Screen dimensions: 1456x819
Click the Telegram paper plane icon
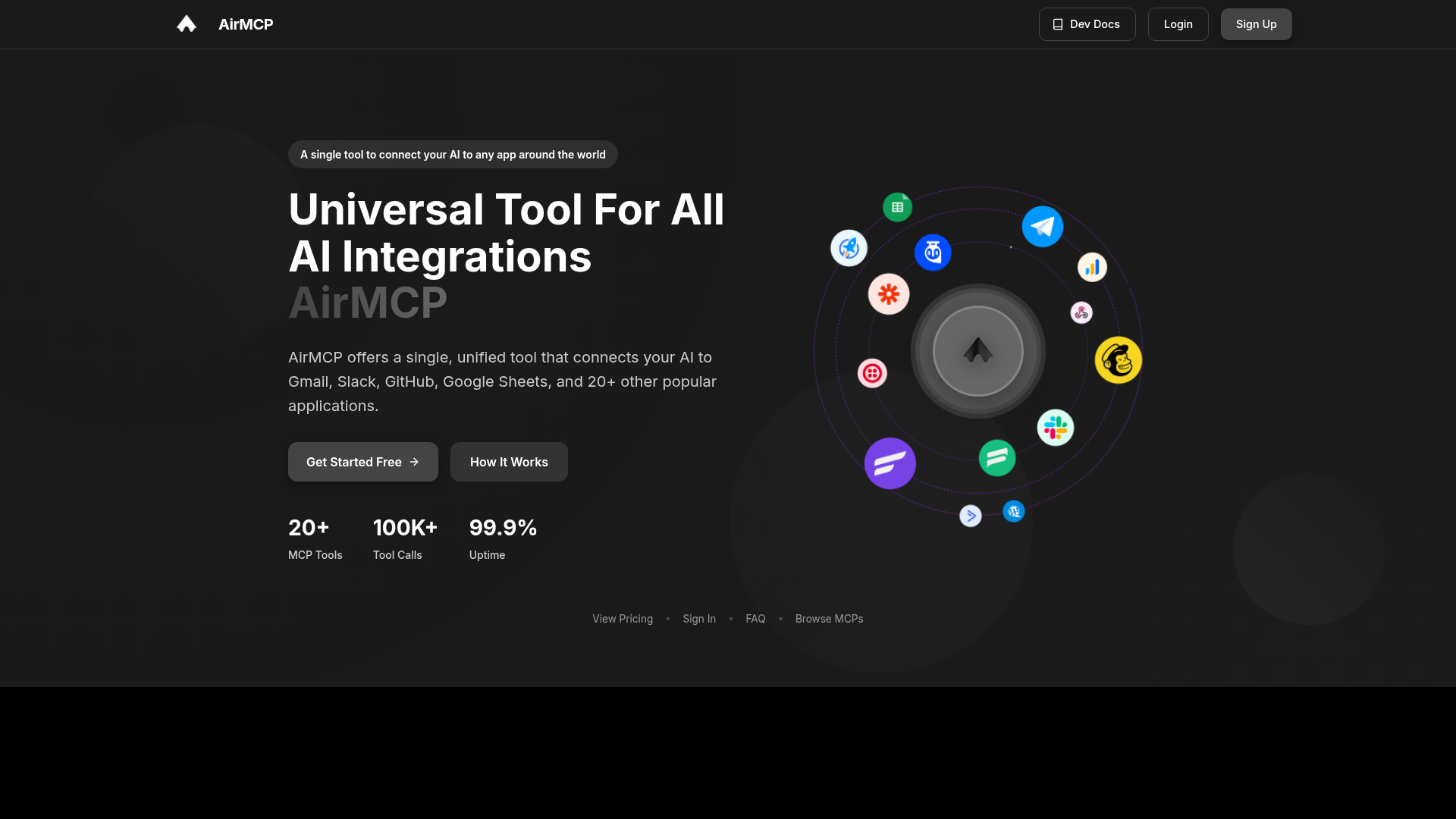coord(1042,226)
